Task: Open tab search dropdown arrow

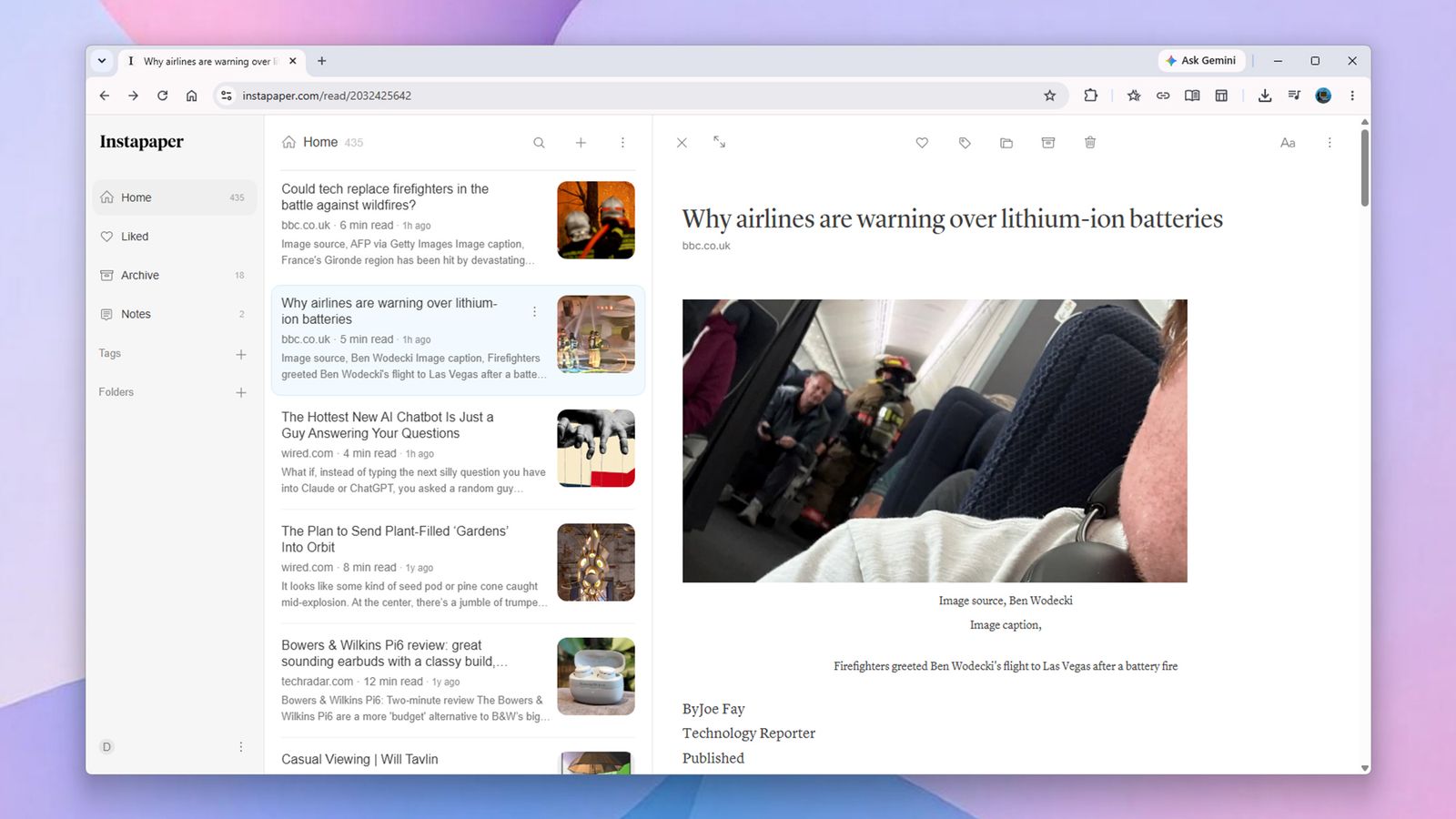Action: (102, 61)
